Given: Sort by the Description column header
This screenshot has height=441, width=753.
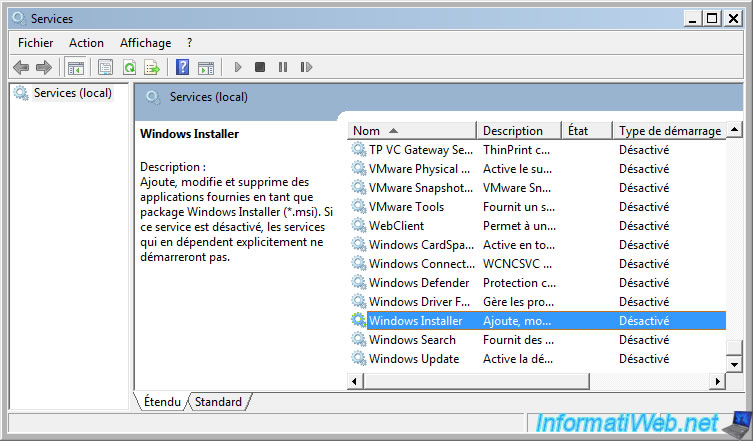Looking at the screenshot, I should (x=519, y=131).
